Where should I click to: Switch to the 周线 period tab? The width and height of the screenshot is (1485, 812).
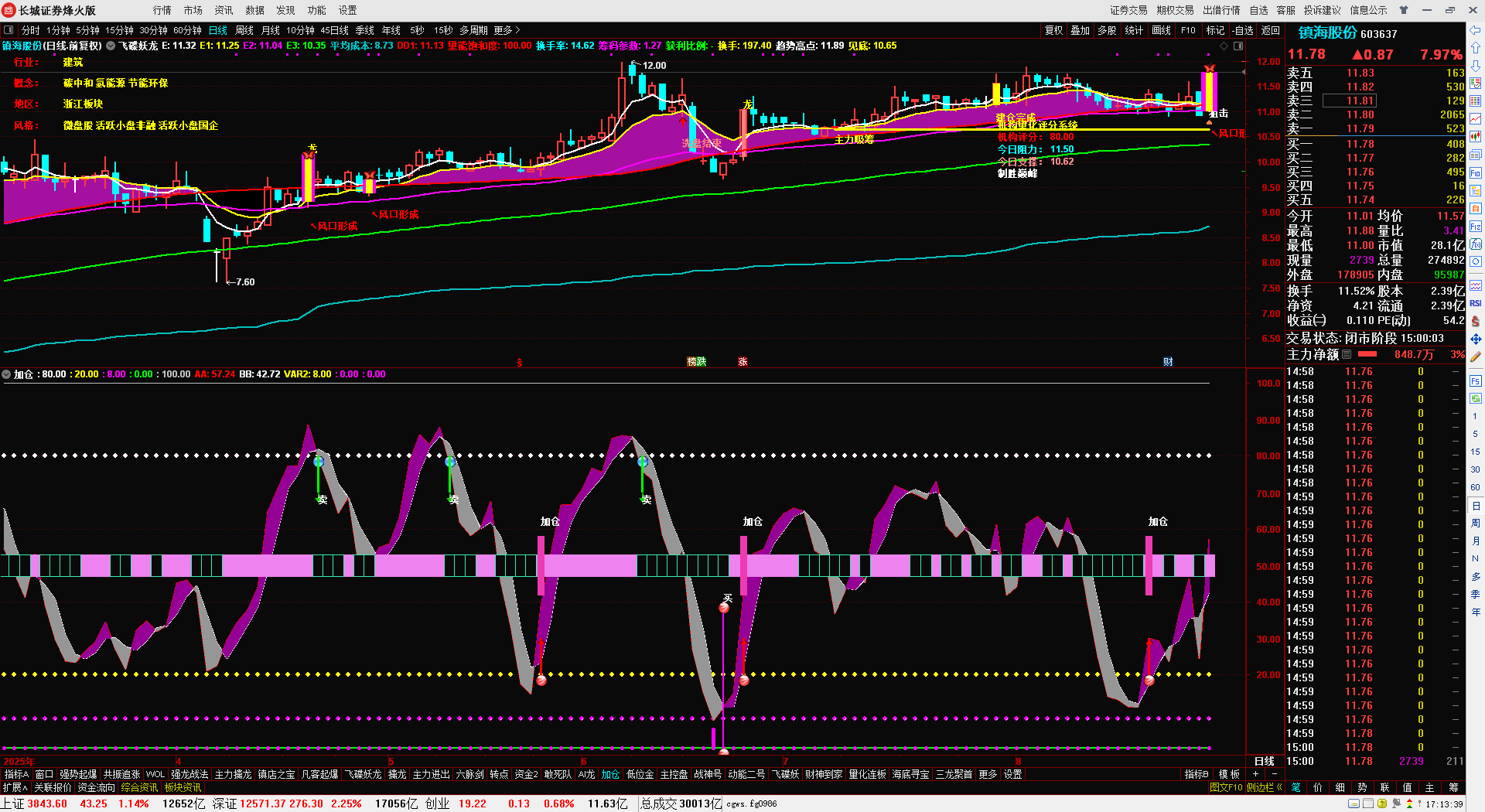(x=244, y=30)
